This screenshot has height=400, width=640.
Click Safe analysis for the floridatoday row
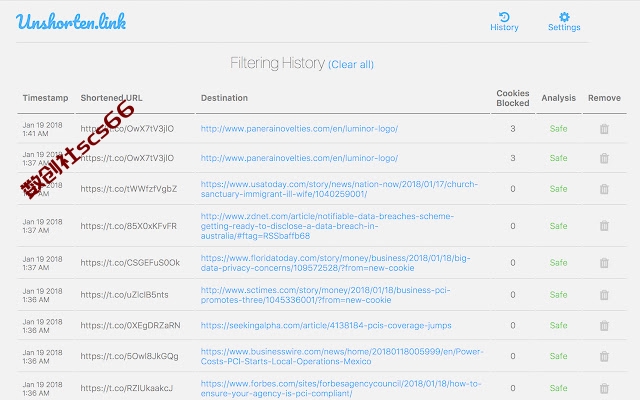click(x=558, y=262)
